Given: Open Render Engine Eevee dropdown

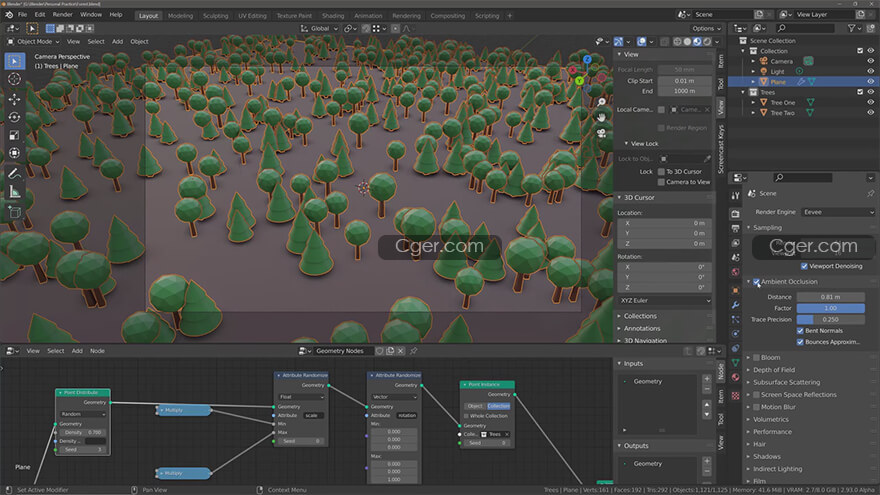Looking at the screenshot, I should [x=838, y=212].
